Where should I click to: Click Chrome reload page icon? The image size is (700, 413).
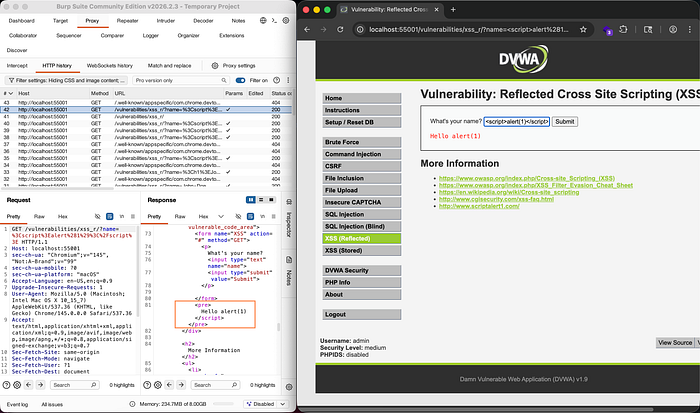[340, 29]
